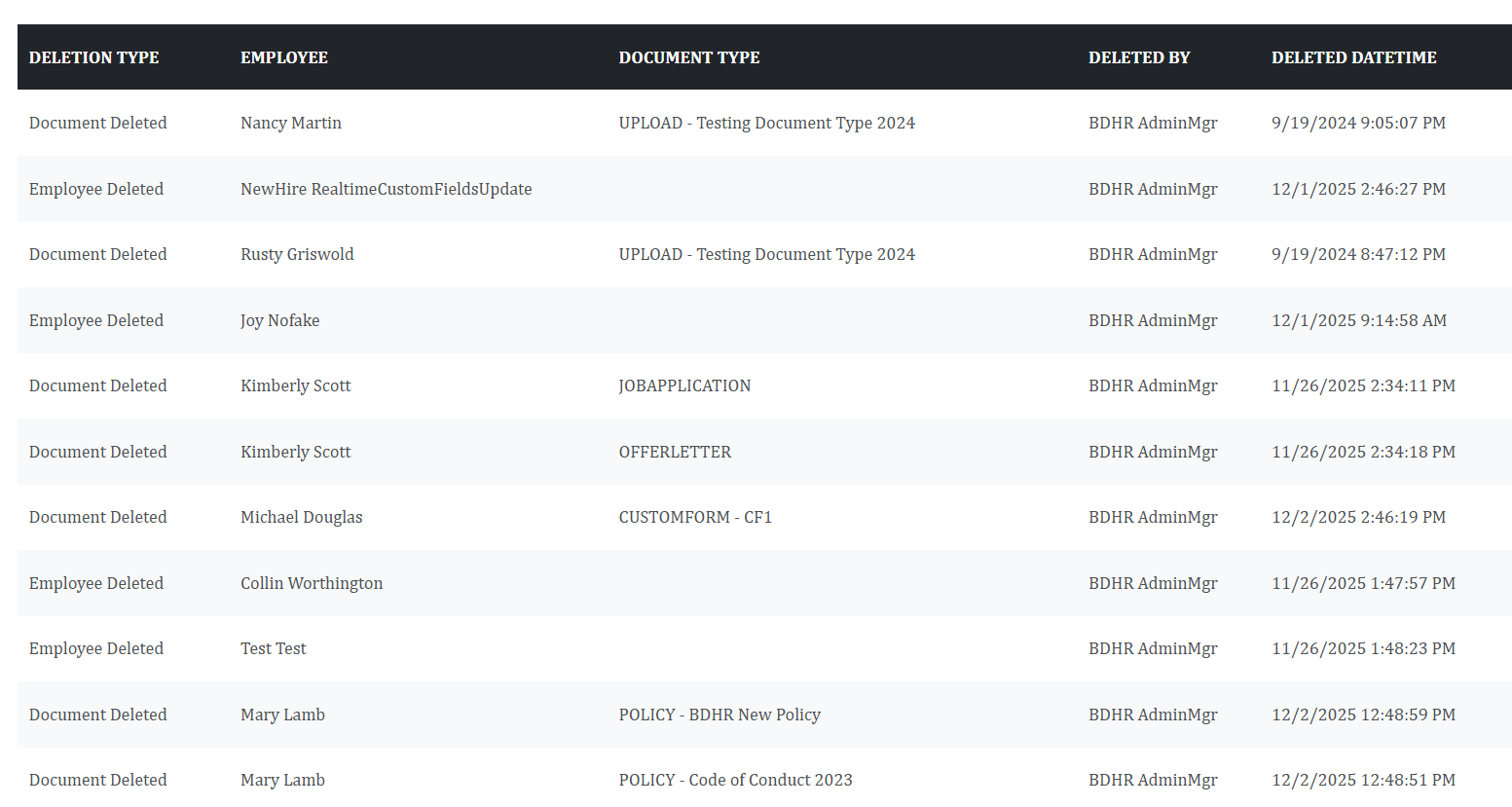This screenshot has height=807, width=1512.
Task: Select the Collin Worthington employee entry
Action: click(312, 583)
